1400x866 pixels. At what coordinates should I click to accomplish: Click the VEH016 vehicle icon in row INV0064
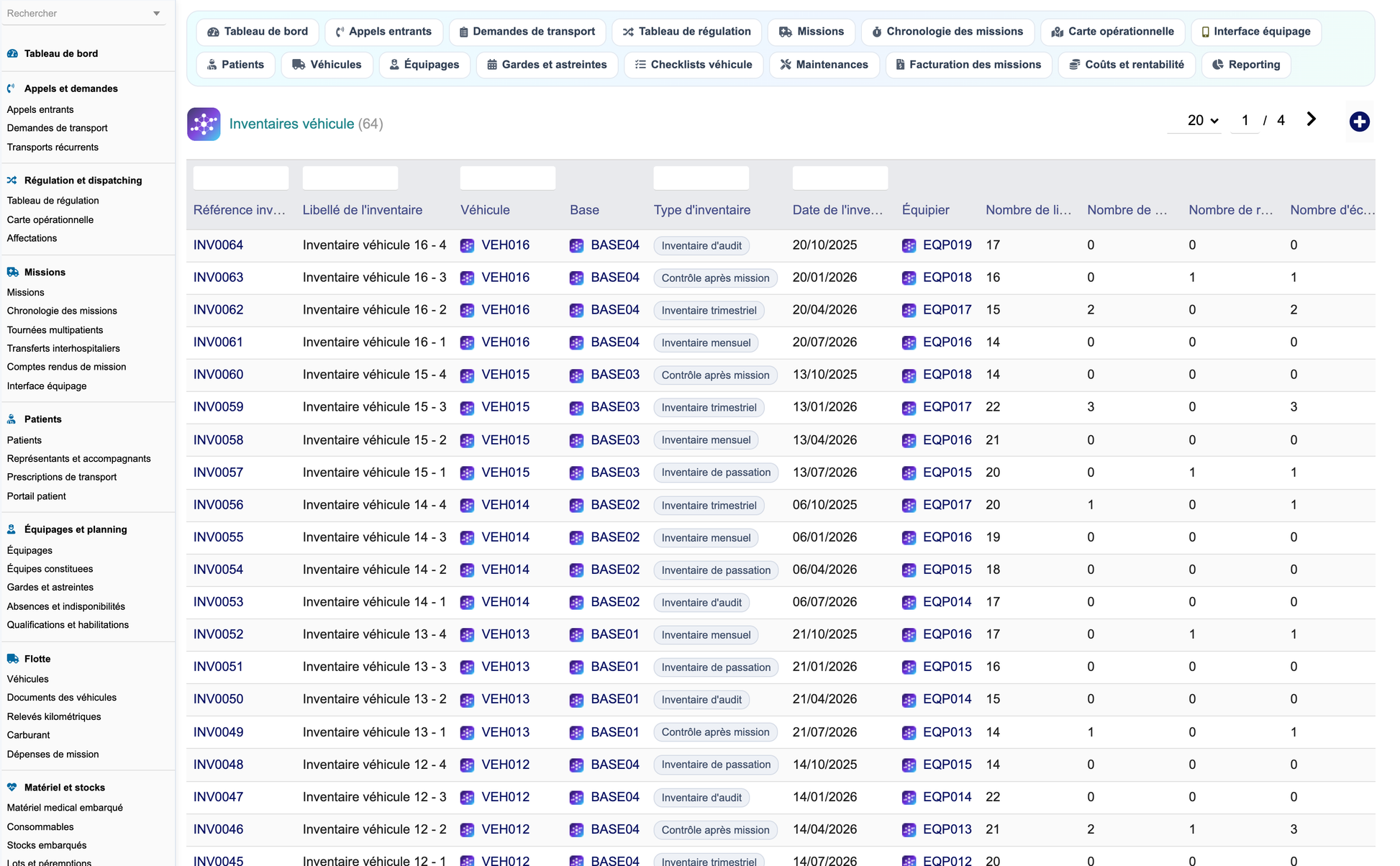pos(468,245)
